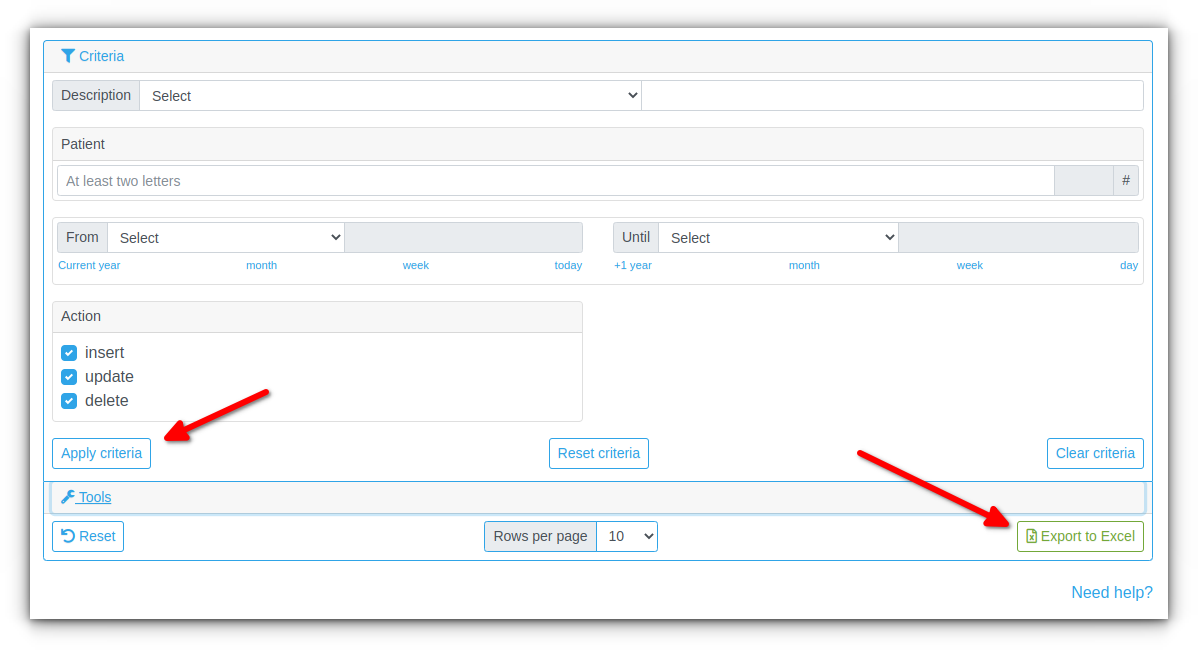Export results using Export to Excel
The width and height of the screenshot is (1198, 651).
(1080, 536)
